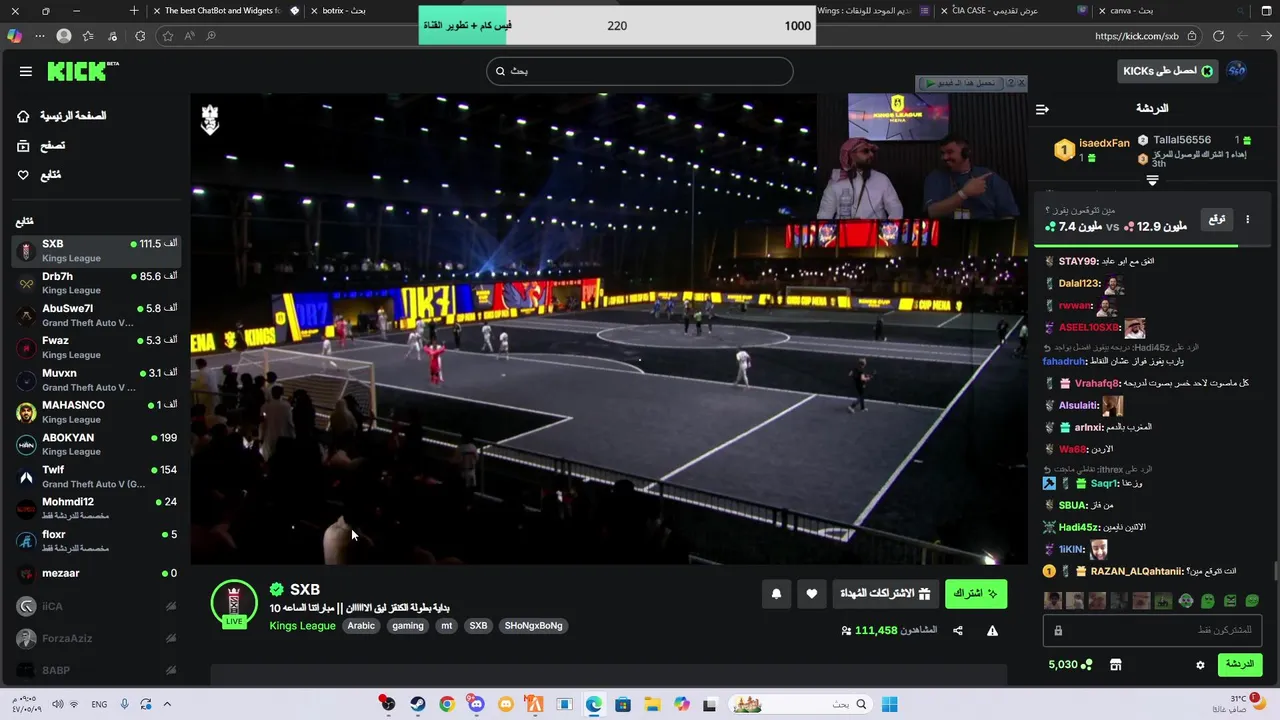
Task: Open the taskbar weather widget showing 31°C
Action: pos(1240,704)
